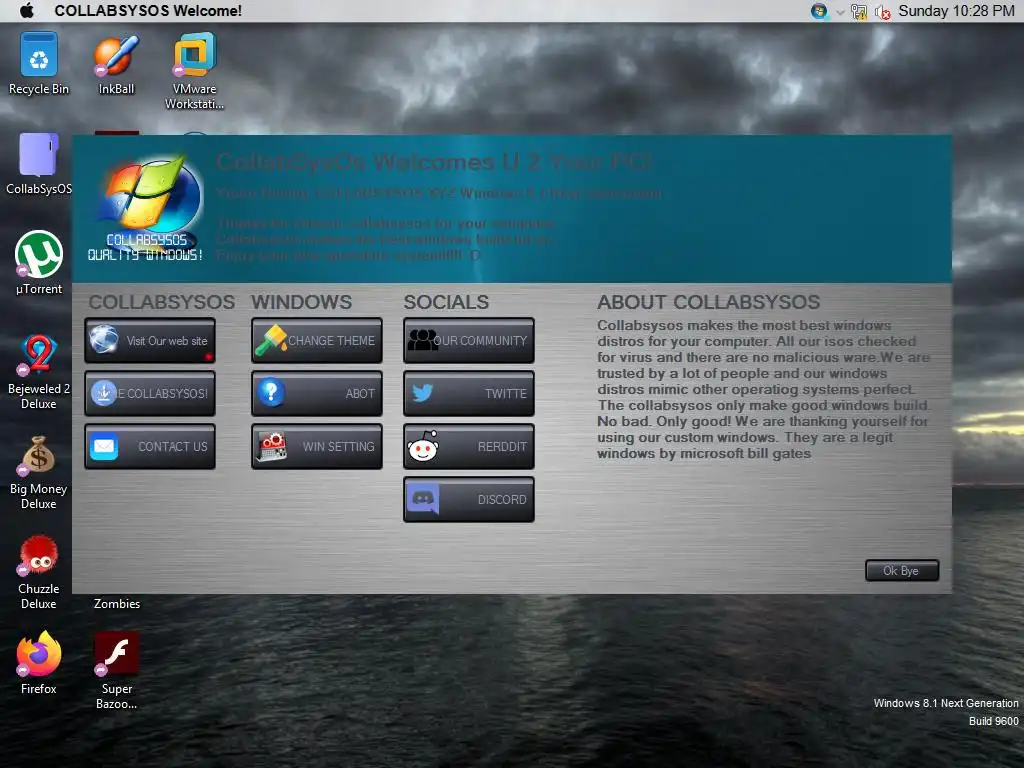Select the Big Money Deluxe icon
The height and width of the screenshot is (768, 1024).
(x=39, y=472)
